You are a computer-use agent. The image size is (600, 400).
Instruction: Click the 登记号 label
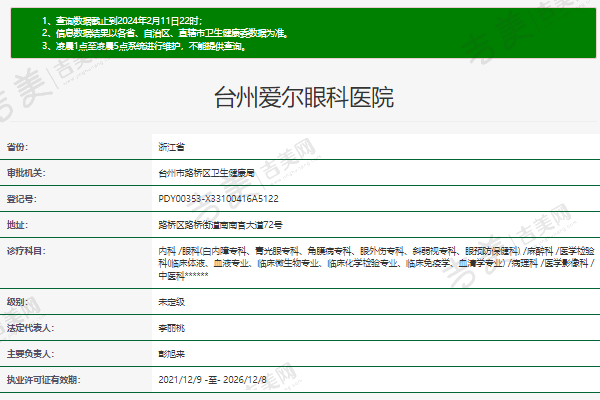click(21, 199)
